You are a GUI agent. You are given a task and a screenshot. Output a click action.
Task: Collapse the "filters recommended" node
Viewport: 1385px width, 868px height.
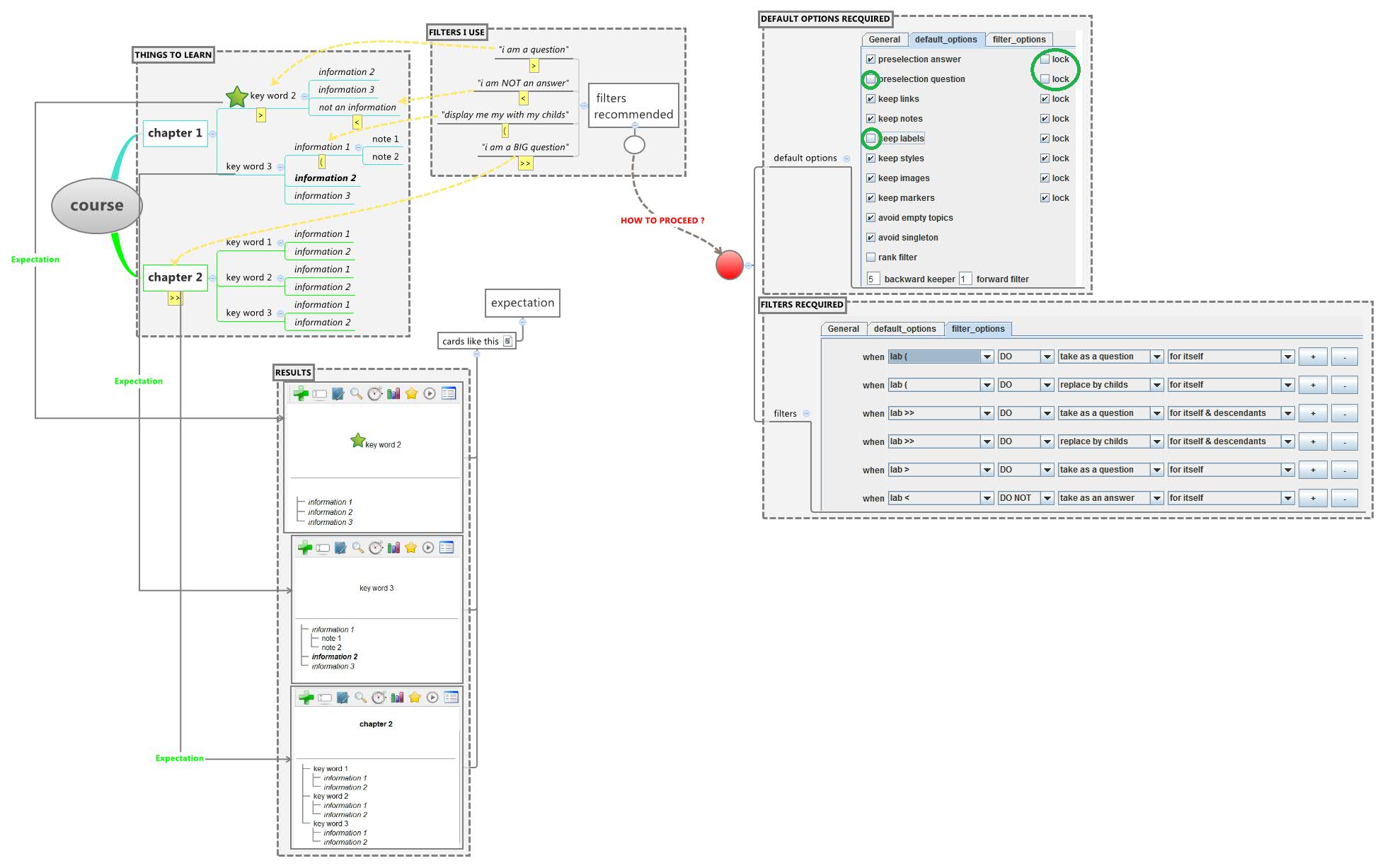[x=635, y=125]
